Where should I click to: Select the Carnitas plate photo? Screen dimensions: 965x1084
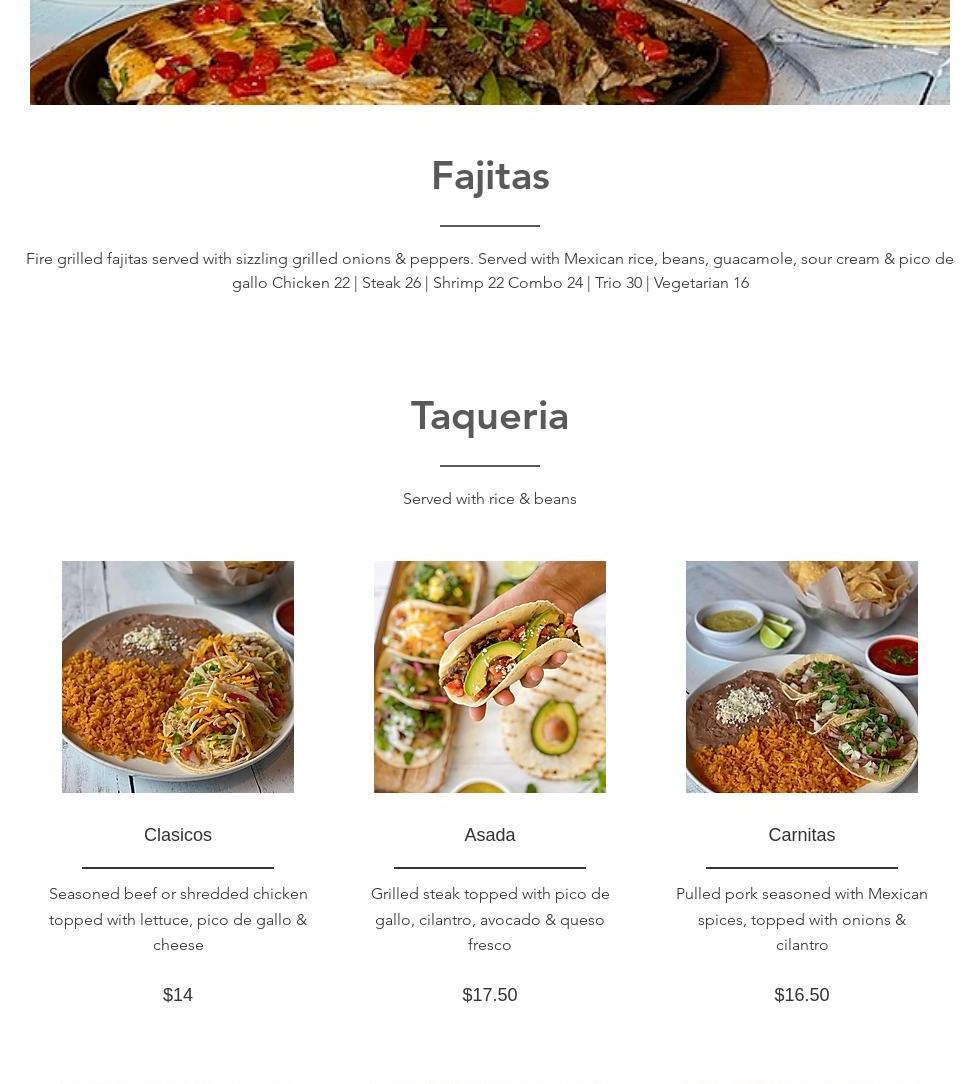click(801, 676)
